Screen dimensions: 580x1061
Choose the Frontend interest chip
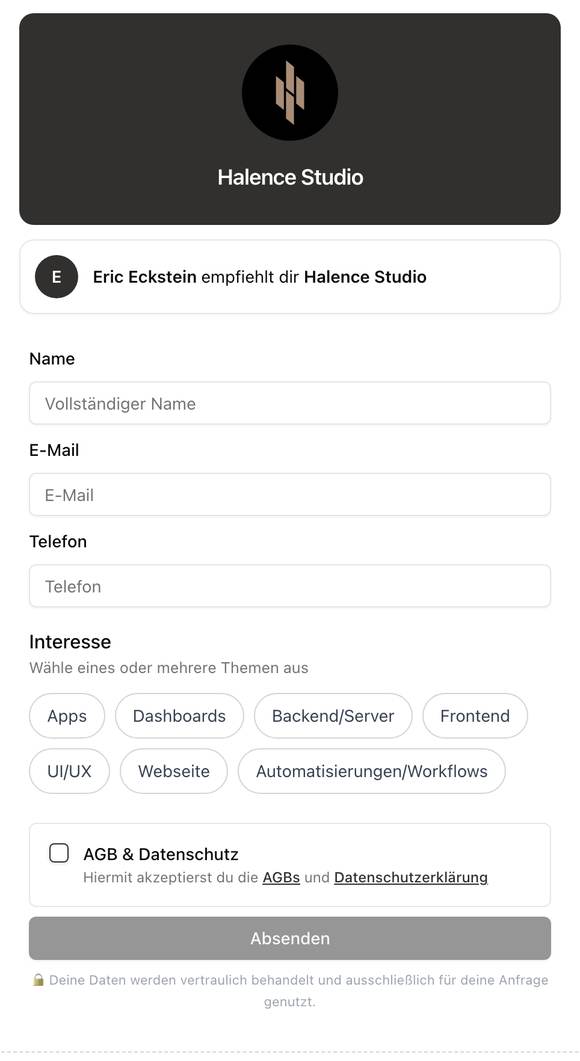click(475, 716)
